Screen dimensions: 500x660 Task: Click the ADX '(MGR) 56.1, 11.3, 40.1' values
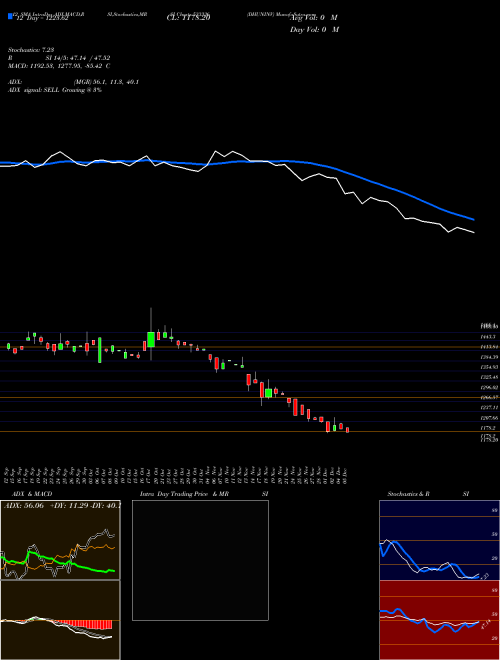[106, 82]
